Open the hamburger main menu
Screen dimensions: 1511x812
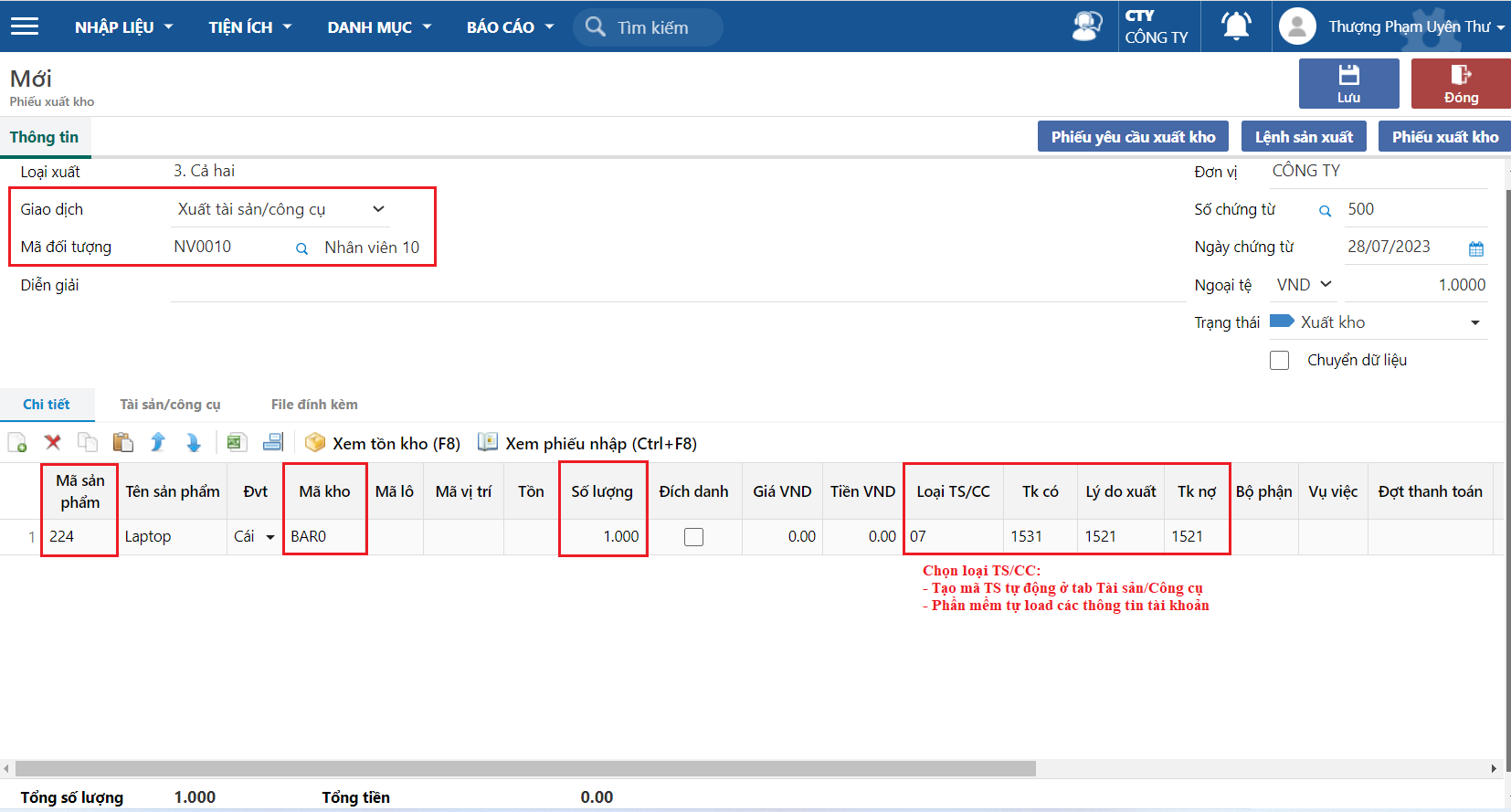point(25,26)
